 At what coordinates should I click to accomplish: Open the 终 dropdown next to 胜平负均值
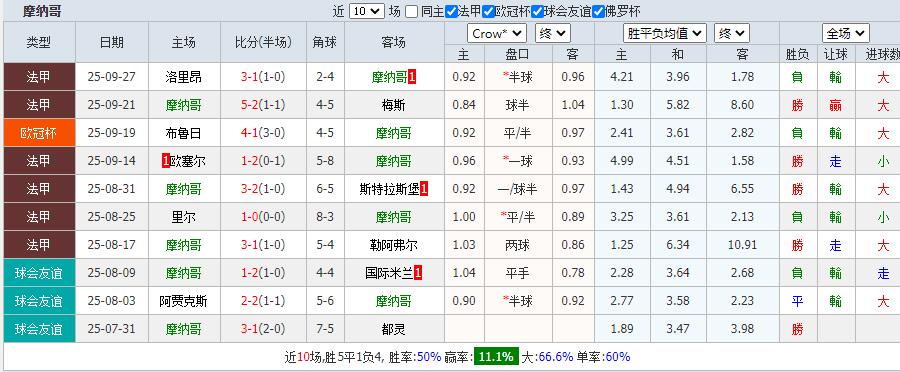[732, 34]
